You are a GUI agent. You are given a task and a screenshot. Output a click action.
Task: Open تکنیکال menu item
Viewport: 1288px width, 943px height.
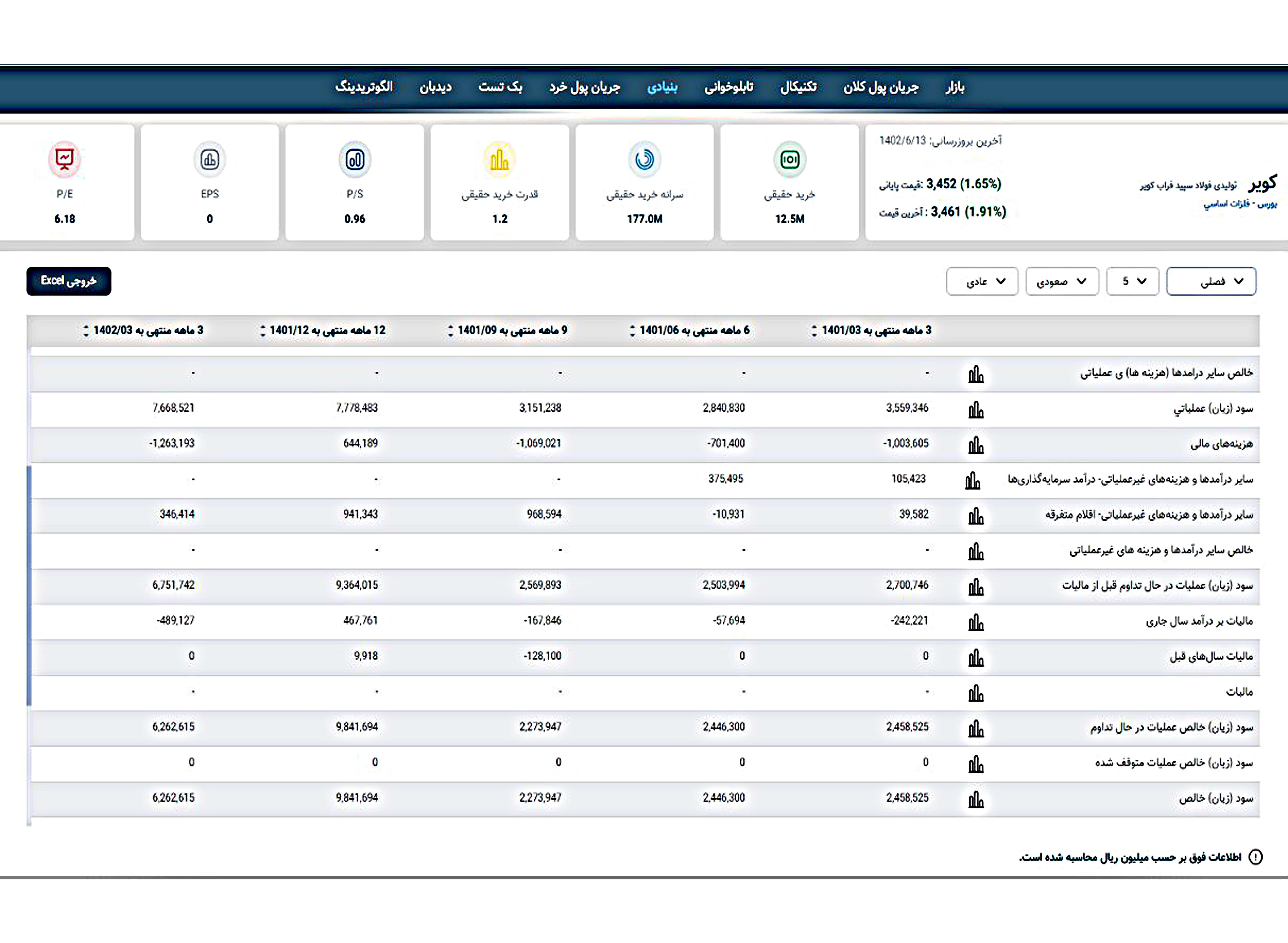[x=798, y=87]
